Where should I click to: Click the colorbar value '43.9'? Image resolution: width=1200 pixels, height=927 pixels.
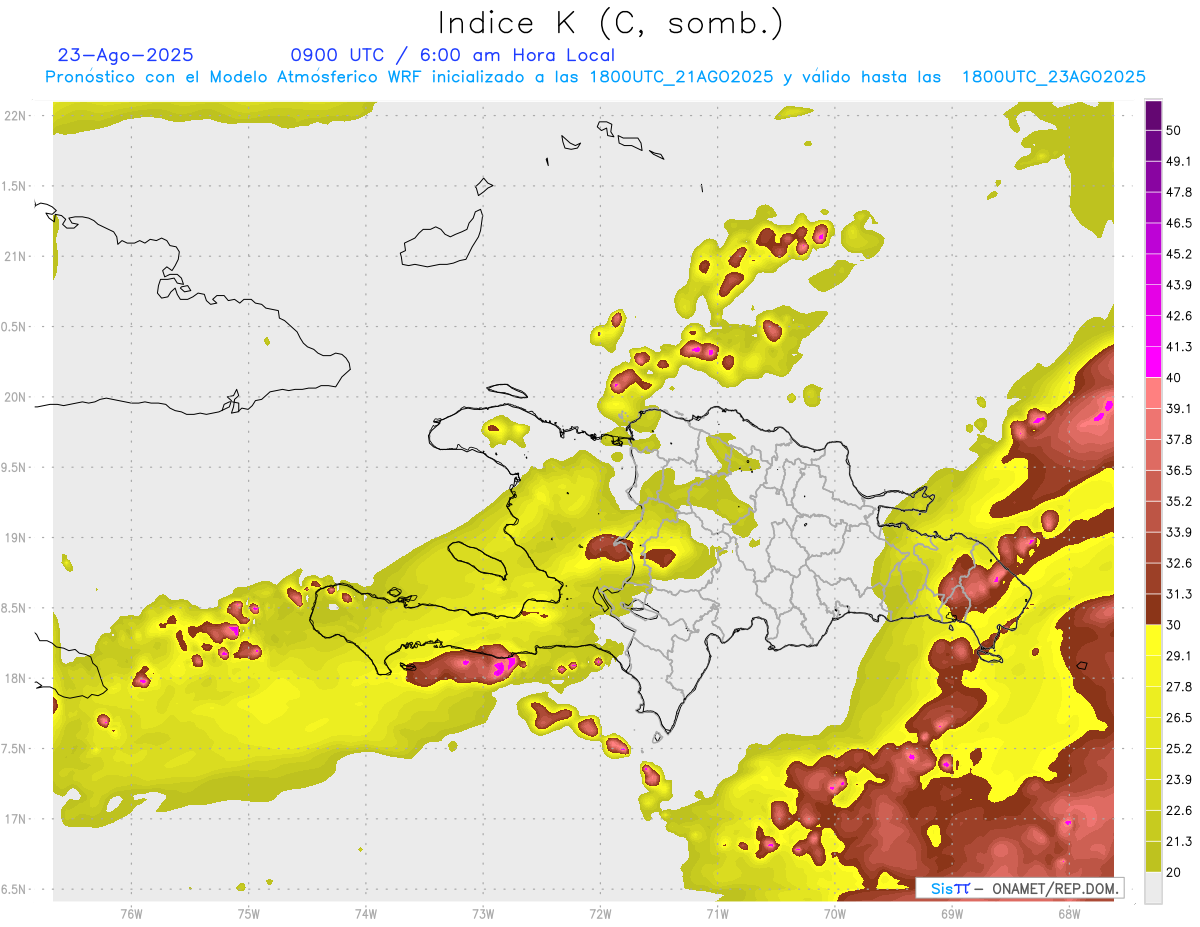click(1179, 285)
